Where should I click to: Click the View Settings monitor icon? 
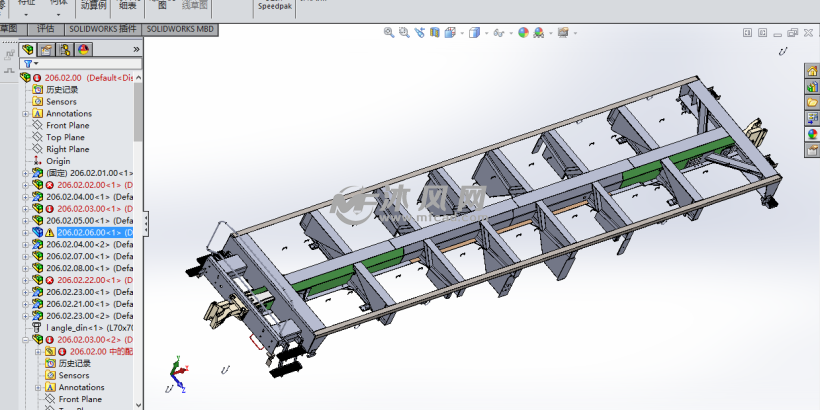coord(563,32)
